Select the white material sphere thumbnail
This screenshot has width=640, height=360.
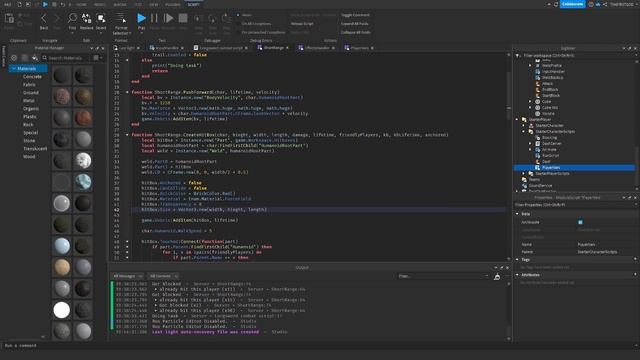(62, 310)
